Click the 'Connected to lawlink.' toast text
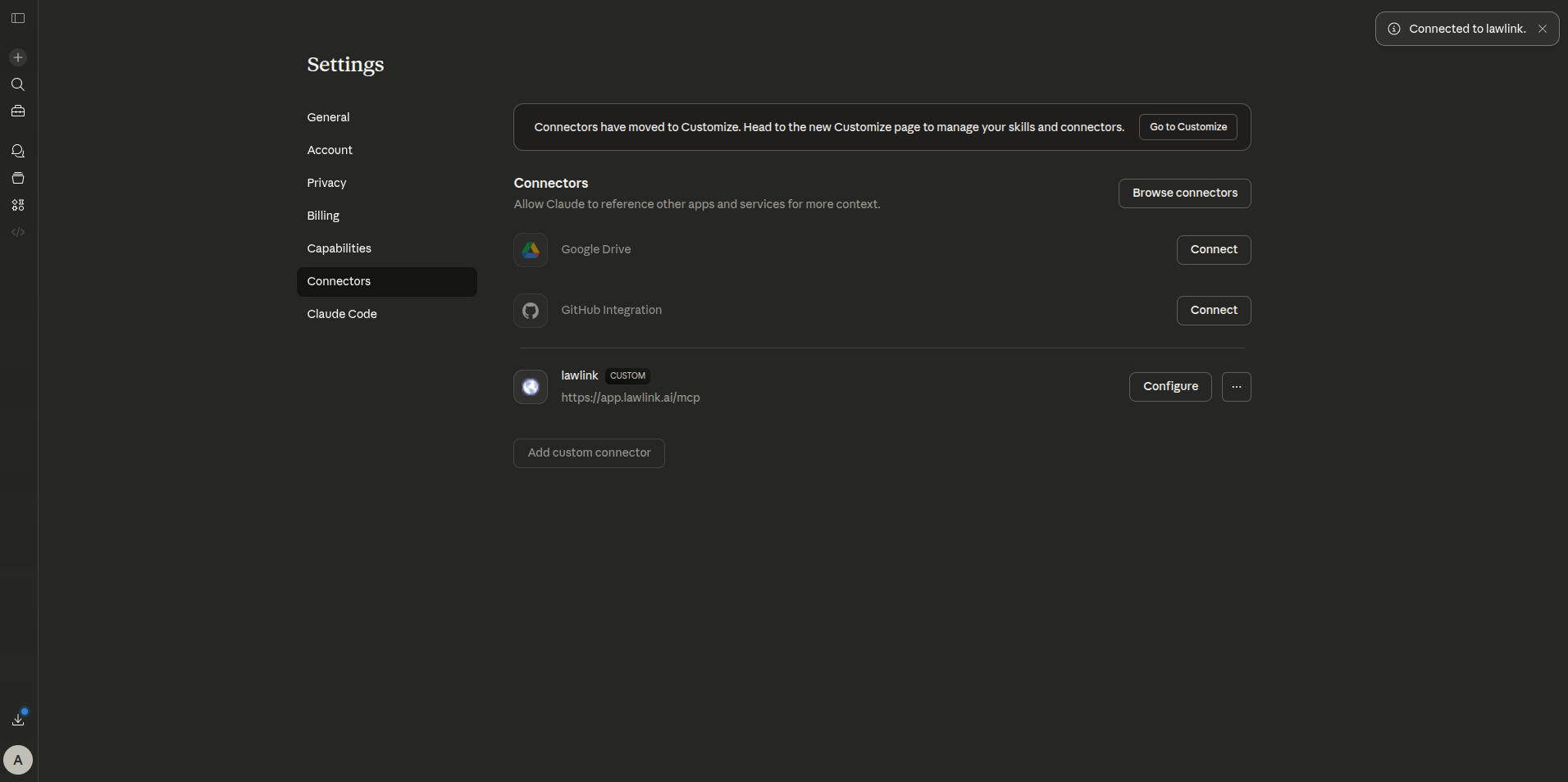 click(x=1467, y=29)
